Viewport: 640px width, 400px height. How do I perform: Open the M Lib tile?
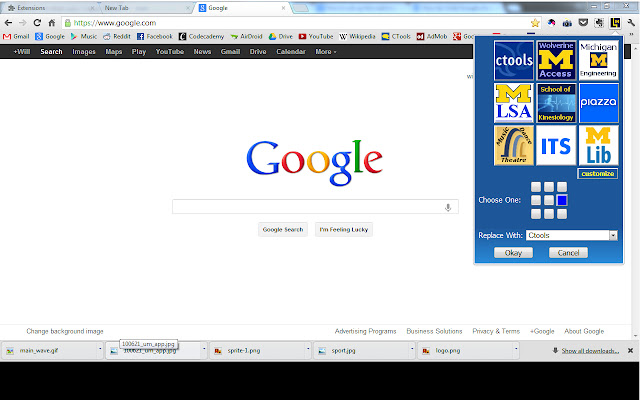pos(598,145)
